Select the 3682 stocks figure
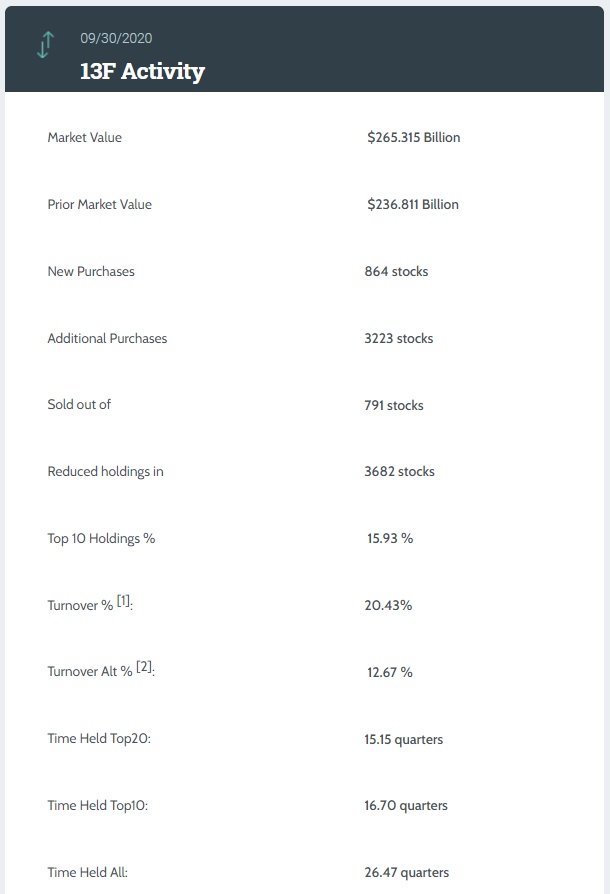Screen dimensions: 610x894 tap(399, 471)
